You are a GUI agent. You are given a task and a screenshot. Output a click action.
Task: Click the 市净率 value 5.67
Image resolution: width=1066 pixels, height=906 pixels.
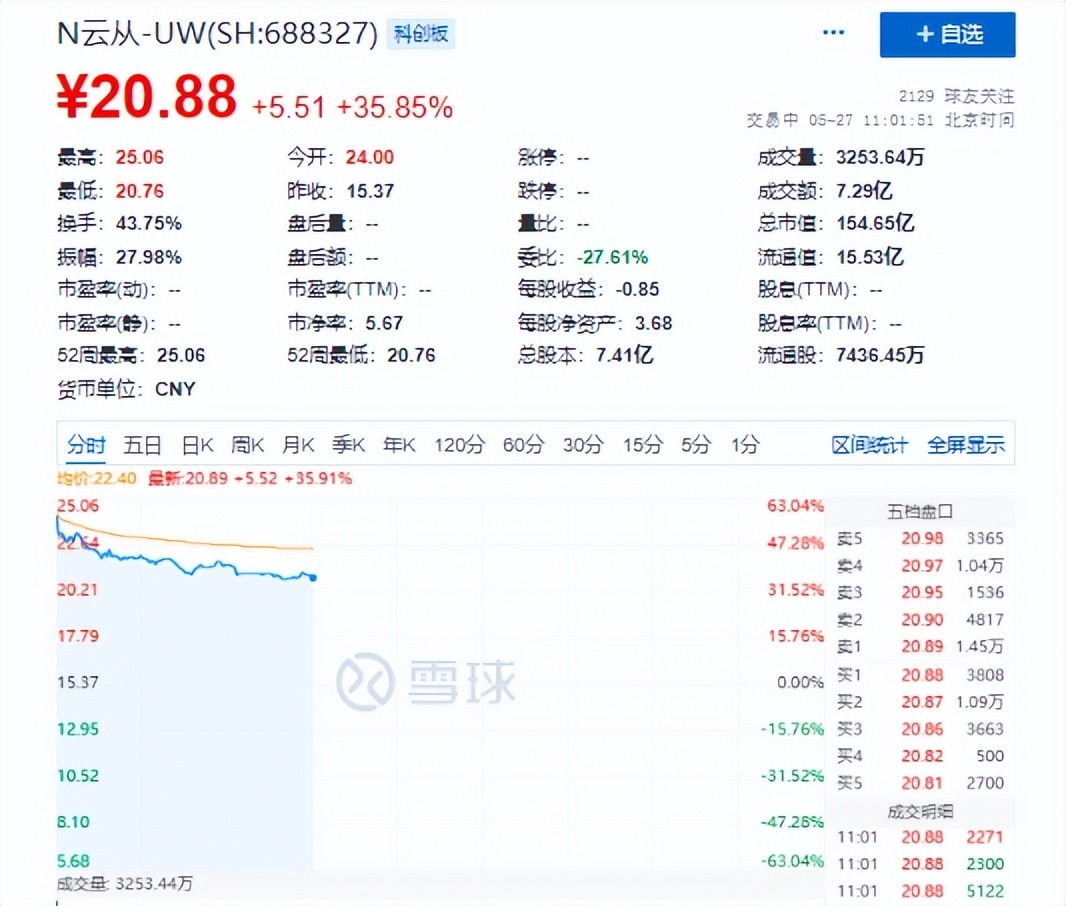coord(384,323)
